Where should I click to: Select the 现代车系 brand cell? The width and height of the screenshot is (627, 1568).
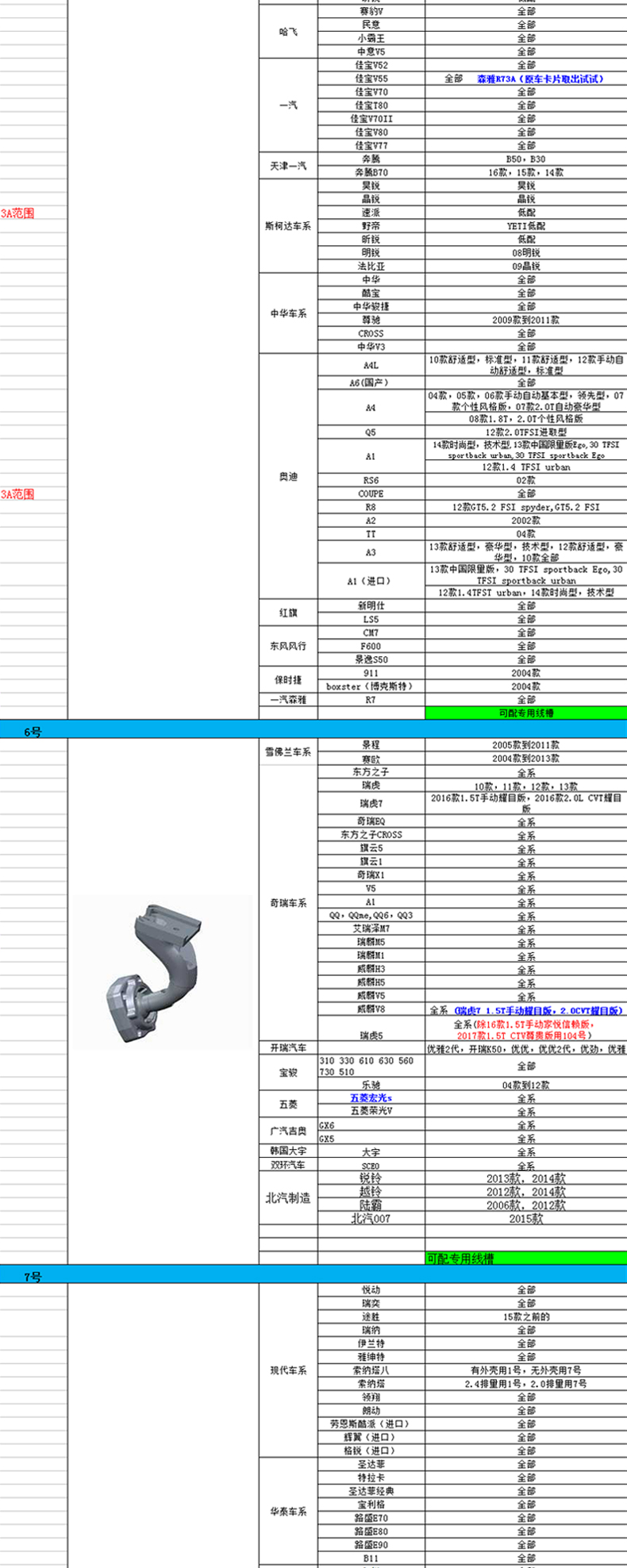tap(289, 1370)
